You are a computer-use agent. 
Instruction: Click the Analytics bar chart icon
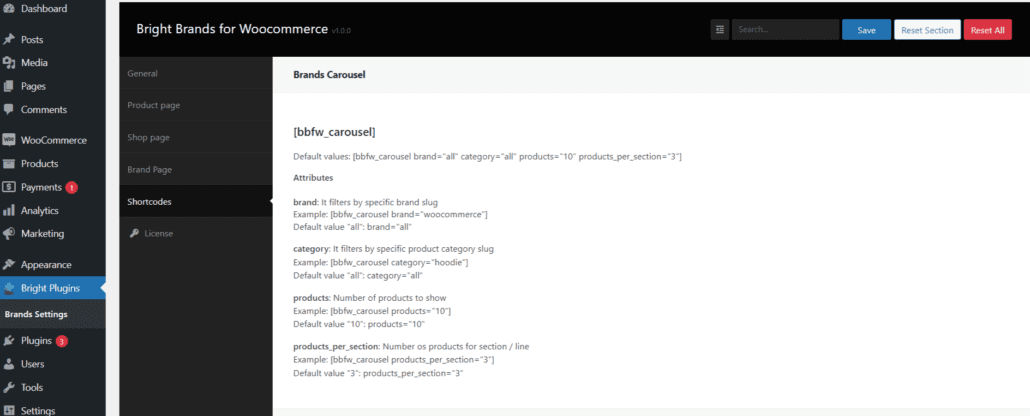point(9,211)
